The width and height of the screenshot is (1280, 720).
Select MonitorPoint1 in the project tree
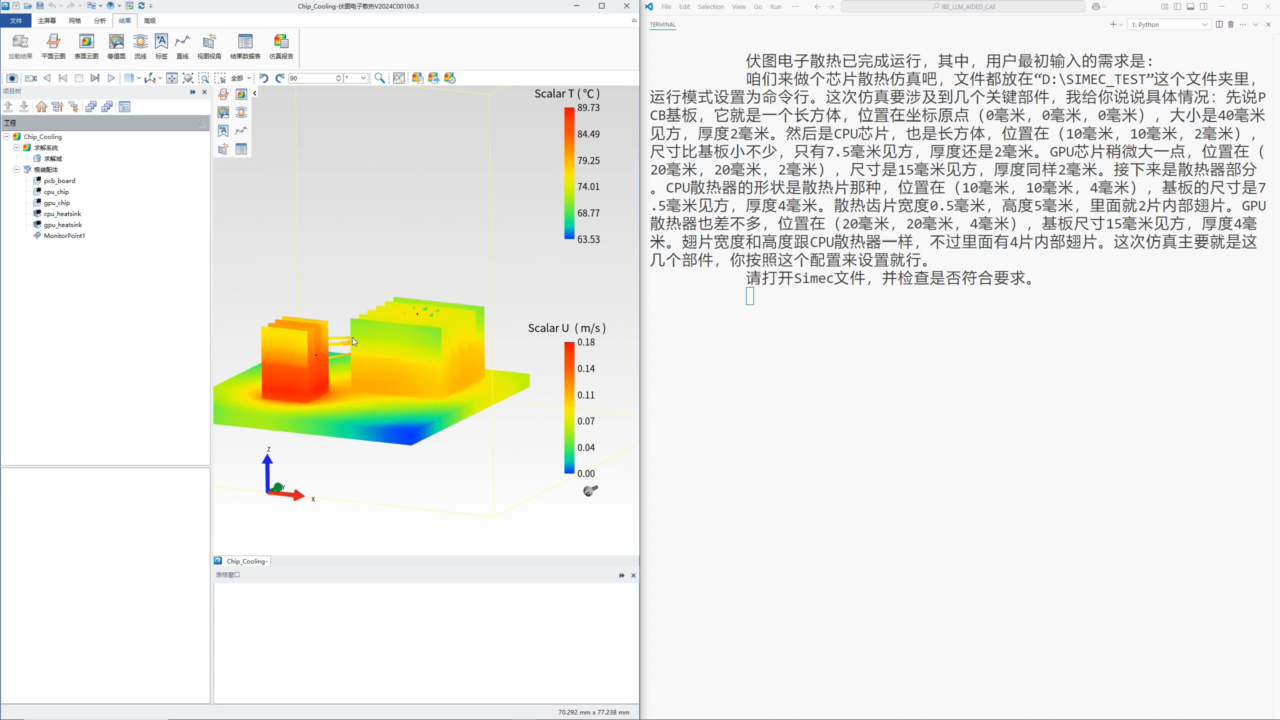point(64,236)
